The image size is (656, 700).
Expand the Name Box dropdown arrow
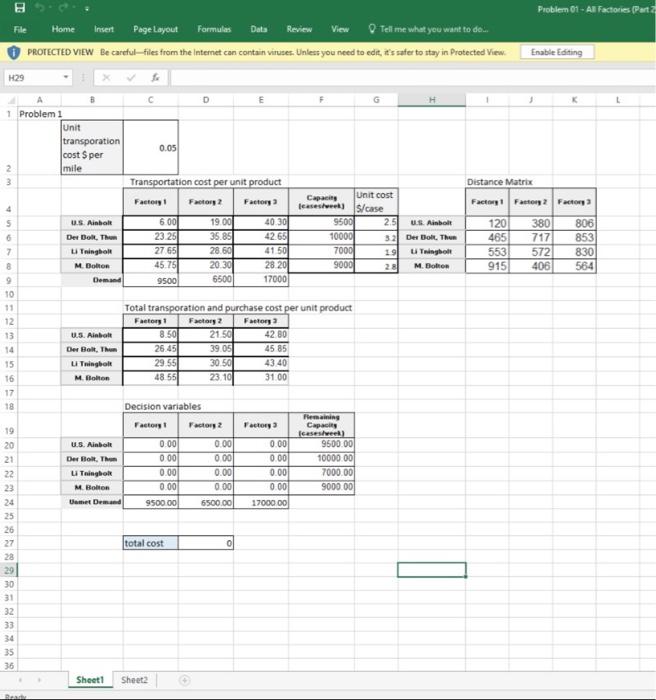pyautogui.click(x=66, y=77)
